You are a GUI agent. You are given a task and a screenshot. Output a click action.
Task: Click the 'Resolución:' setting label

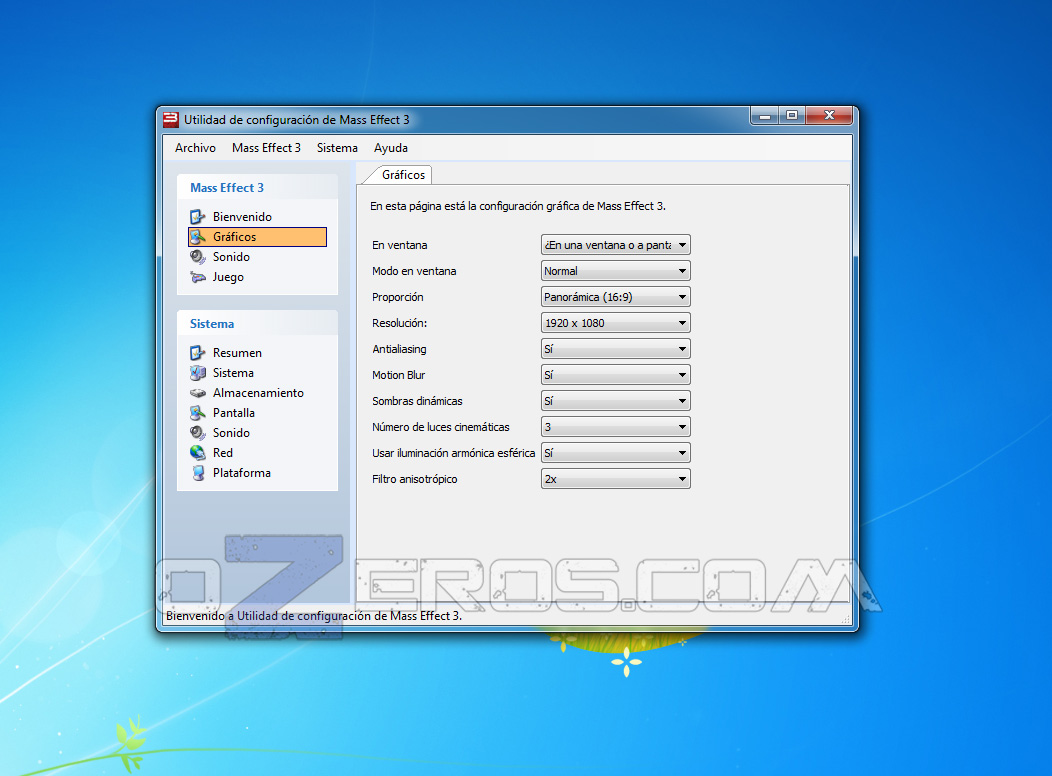pos(399,323)
